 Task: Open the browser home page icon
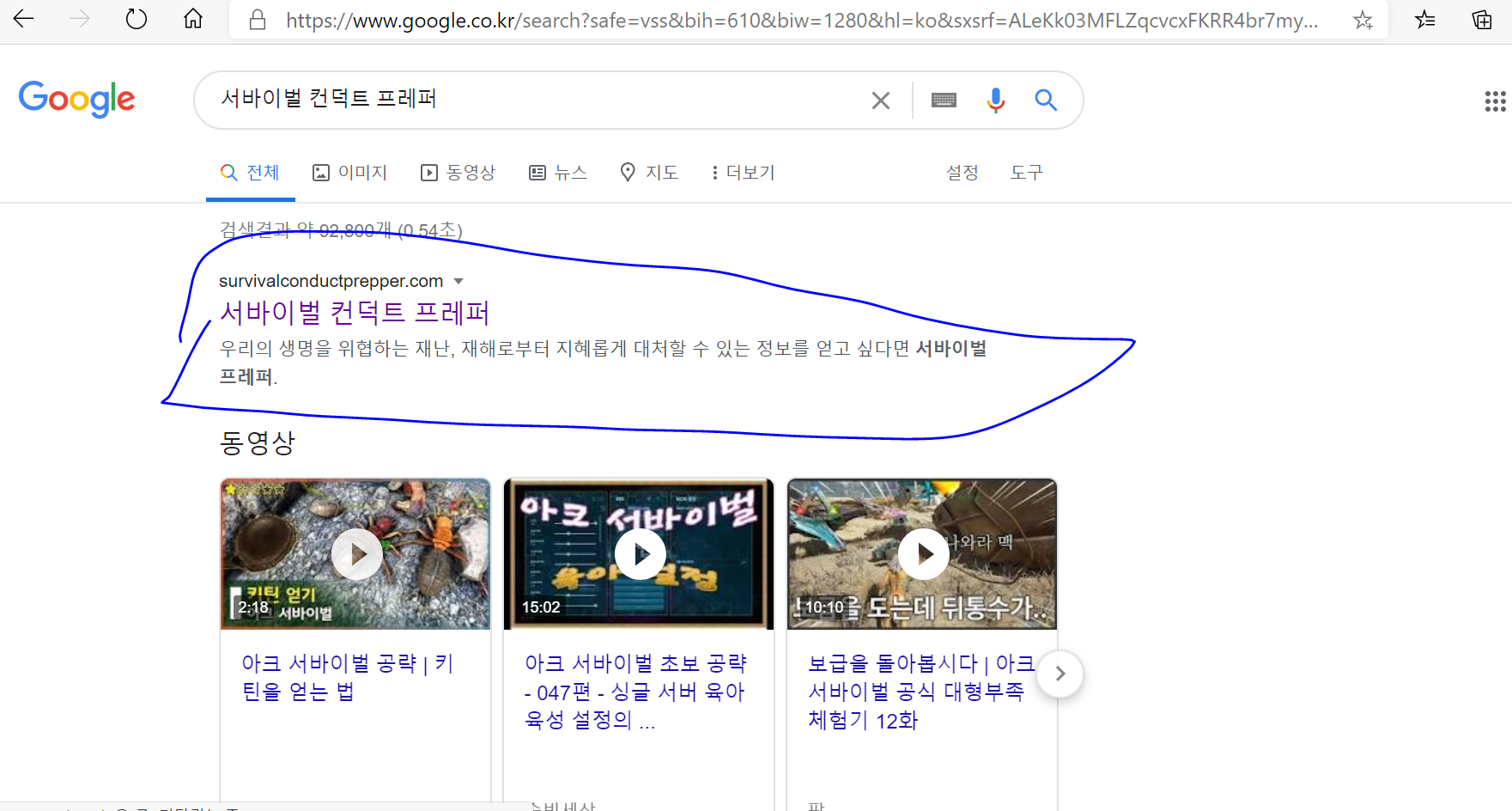[x=193, y=19]
